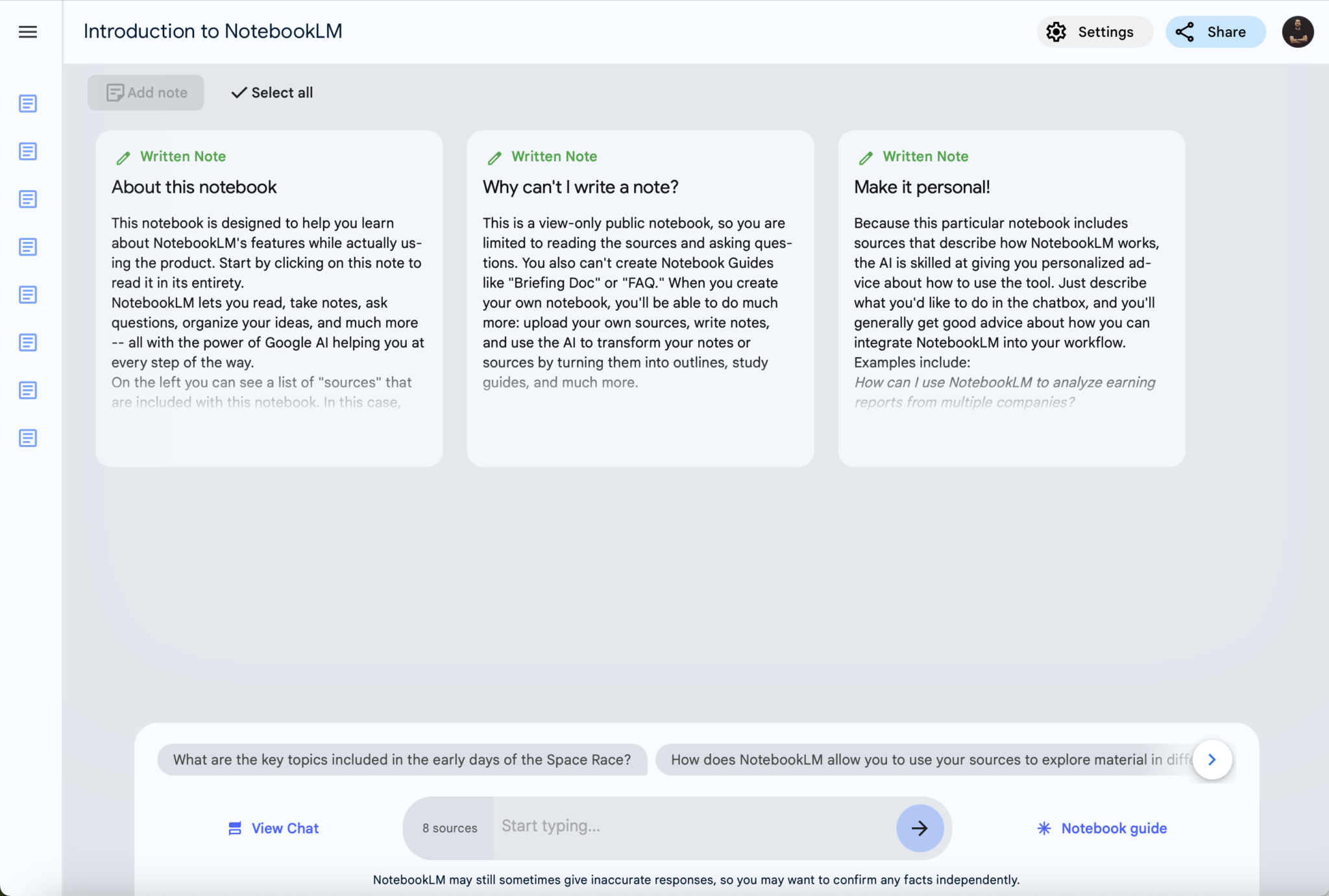Click the Space Race suggested question

tap(401, 759)
